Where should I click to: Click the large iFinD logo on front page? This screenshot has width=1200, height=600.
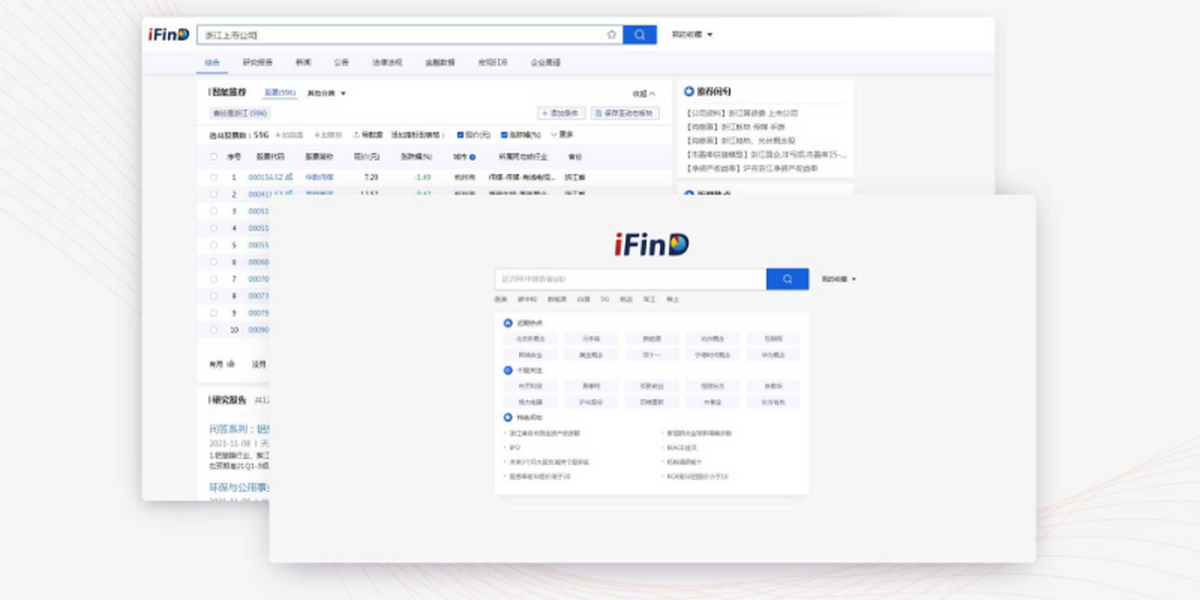tap(651, 244)
